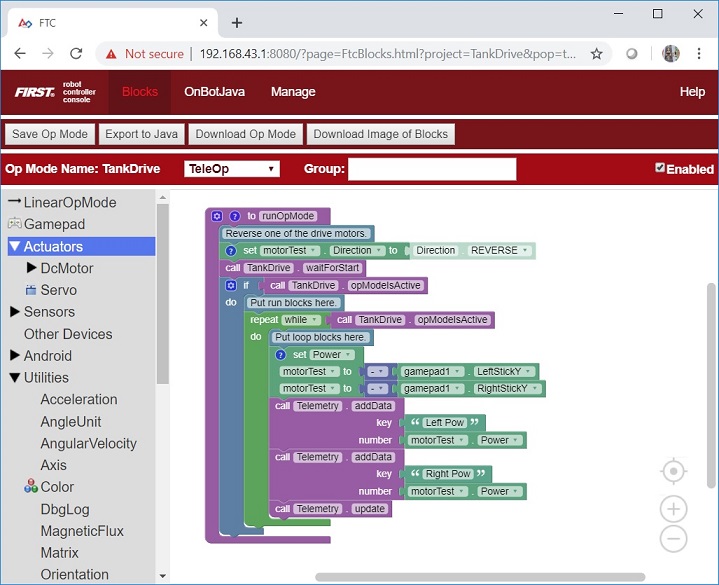Select the Color utility in the toolbox
This screenshot has width=719, height=585.
pos(57,487)
